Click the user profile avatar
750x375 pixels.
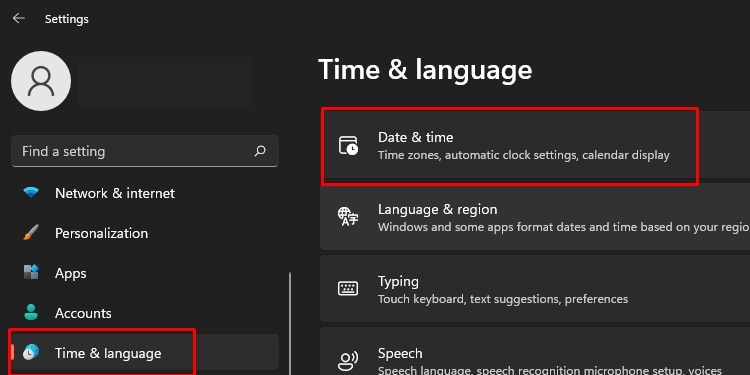tap(41, 81)
